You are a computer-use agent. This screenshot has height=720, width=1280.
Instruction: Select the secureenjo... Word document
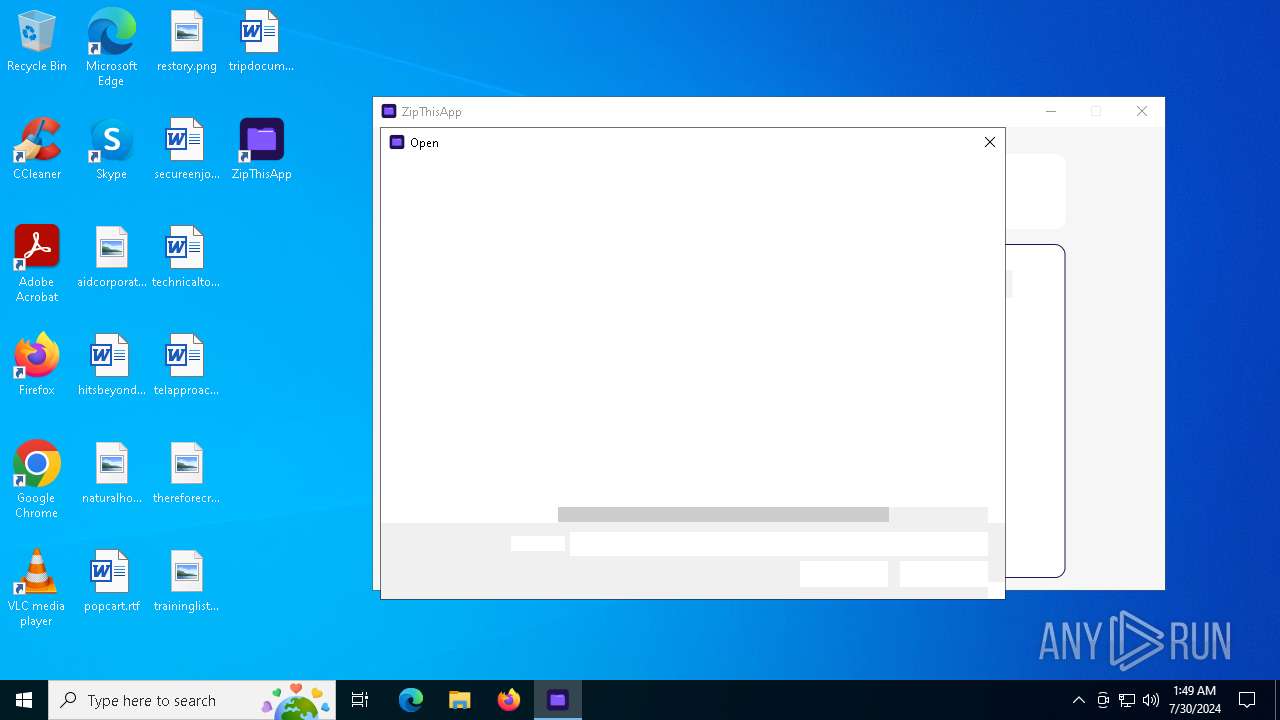pos(186,150)
